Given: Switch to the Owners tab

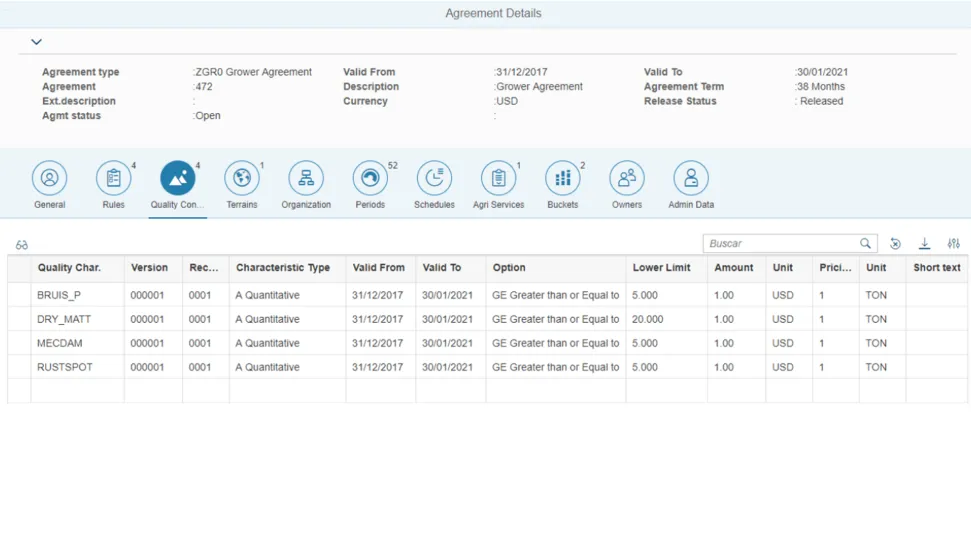Looking at the screenshot, I should point(627,179).
